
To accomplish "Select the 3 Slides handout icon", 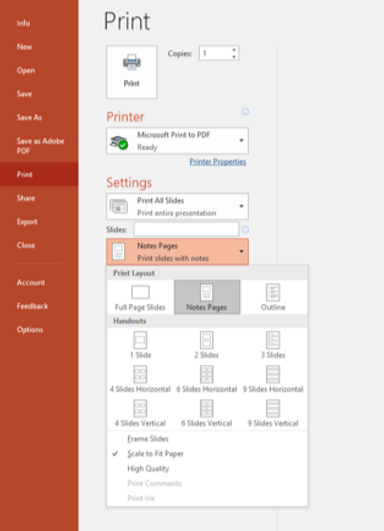I will (273, 340).
